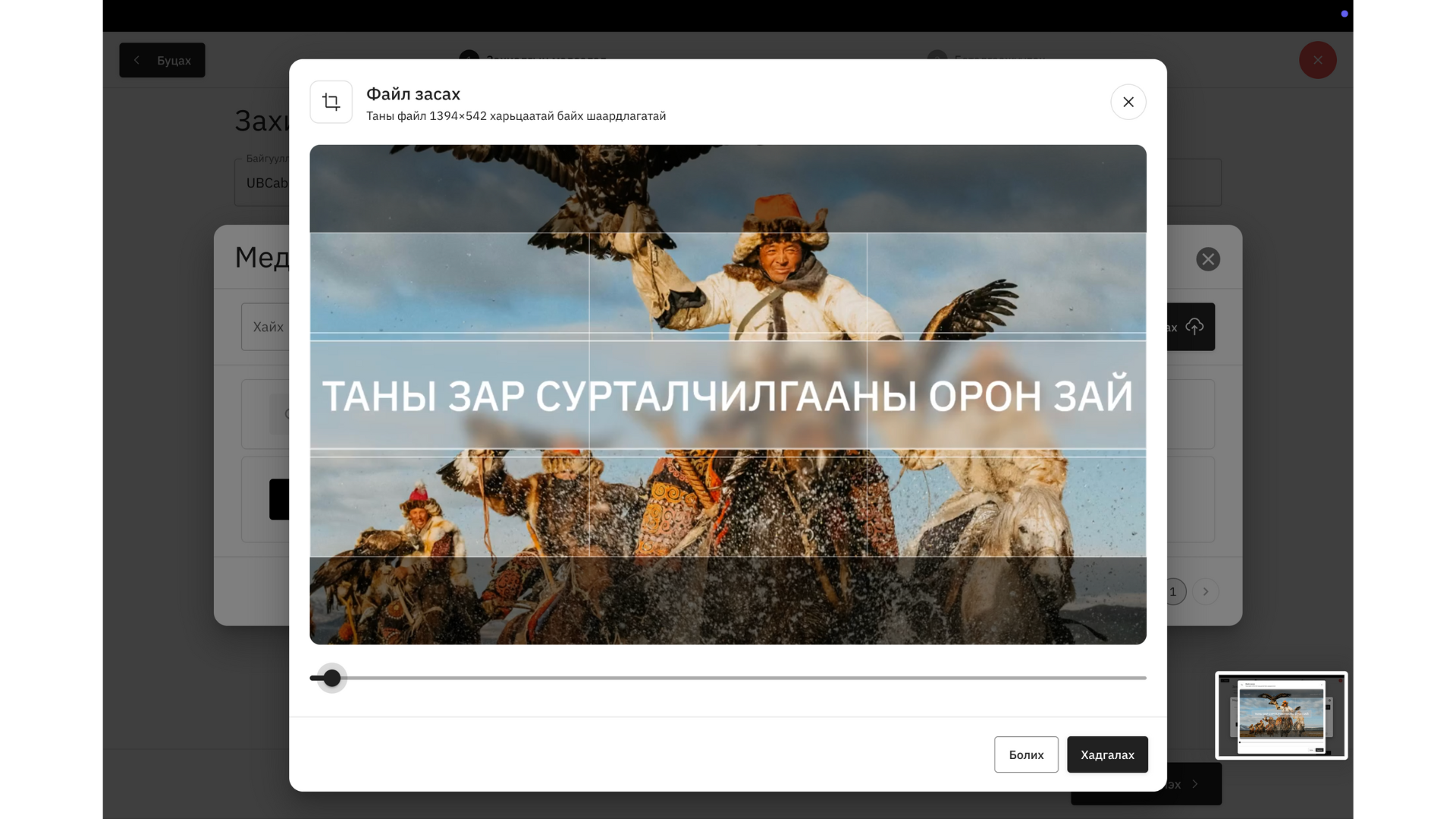This screenshot has height=819, width=1456.
Task: Click into the Хайх search field
Action: [265, 327]
